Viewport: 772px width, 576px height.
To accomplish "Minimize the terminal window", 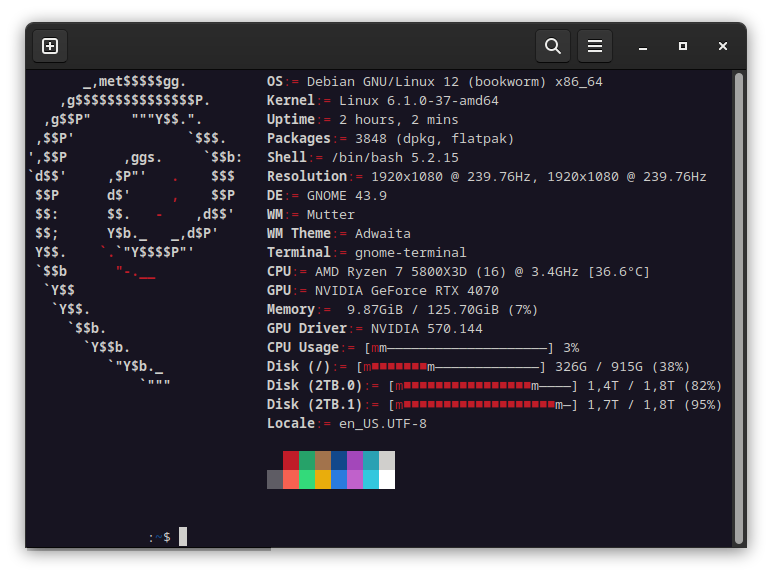I will [643, 46].
